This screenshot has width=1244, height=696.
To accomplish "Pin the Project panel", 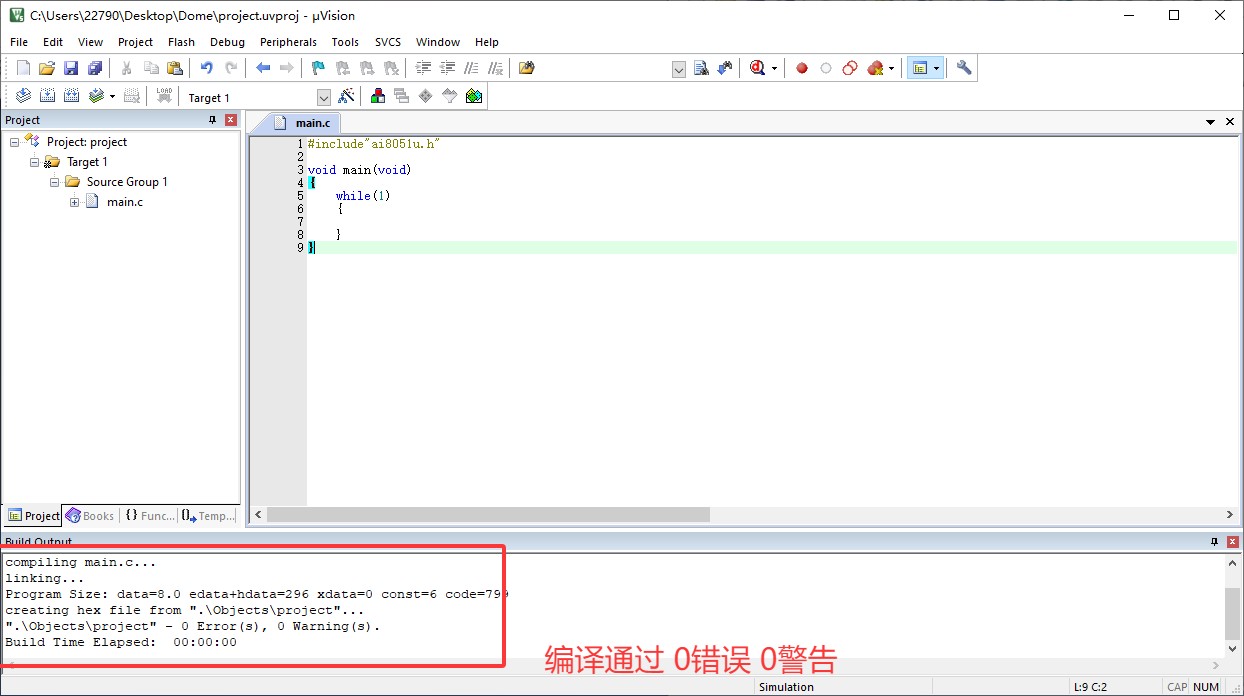I will point(212,120).
